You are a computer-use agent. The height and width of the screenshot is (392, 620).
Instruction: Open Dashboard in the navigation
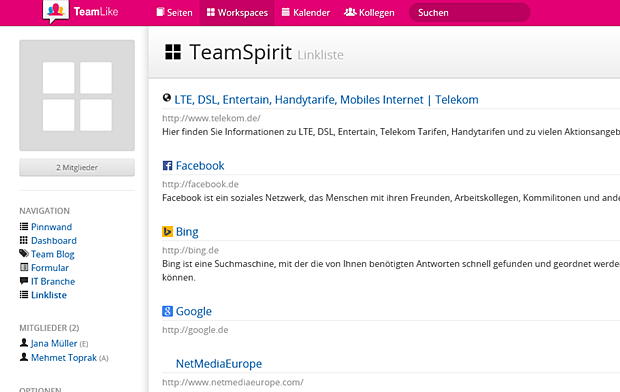(x=54, y=241)
